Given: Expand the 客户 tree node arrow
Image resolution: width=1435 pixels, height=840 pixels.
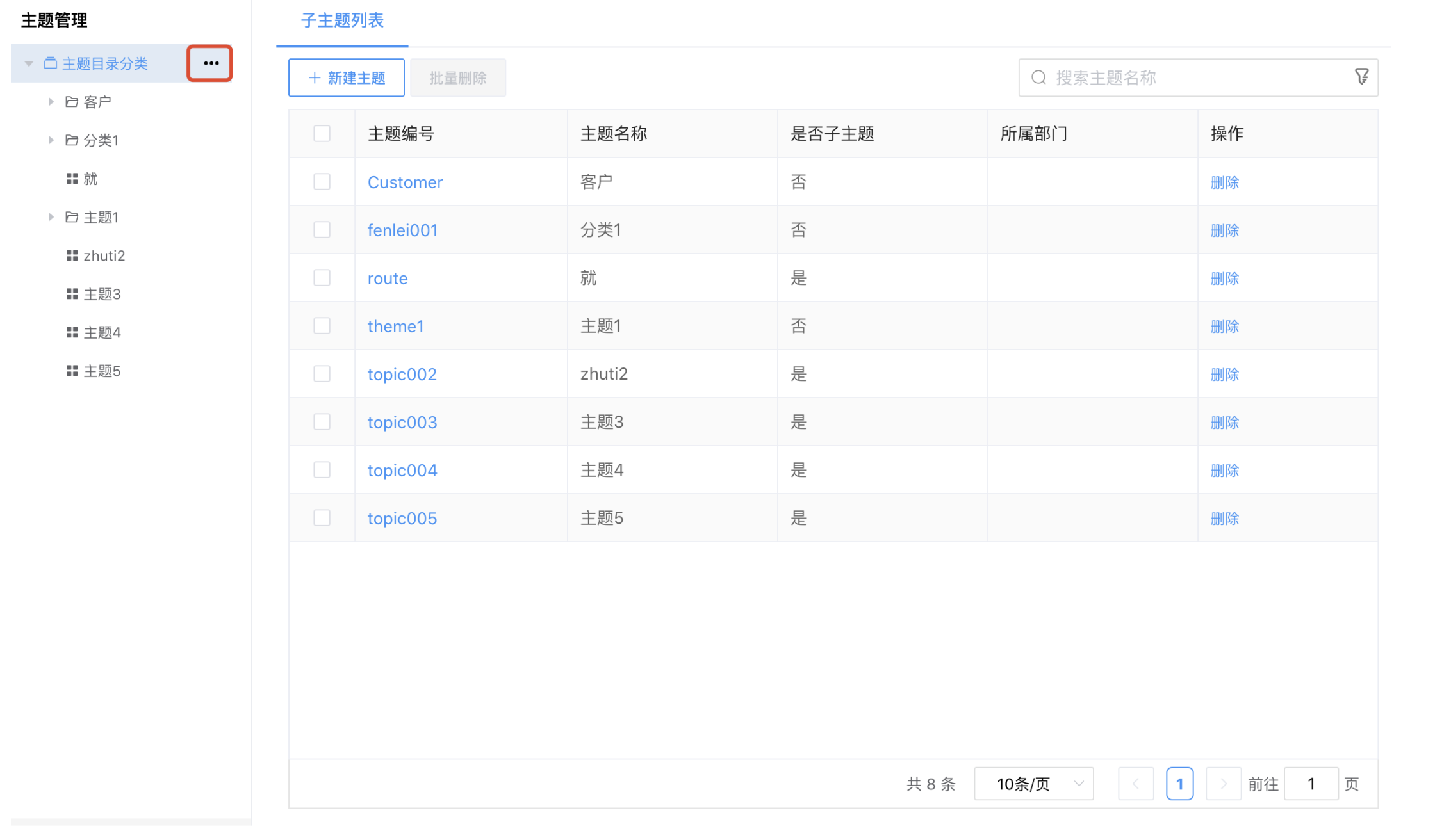Looking at the screenshot, I should coord(51,102).
